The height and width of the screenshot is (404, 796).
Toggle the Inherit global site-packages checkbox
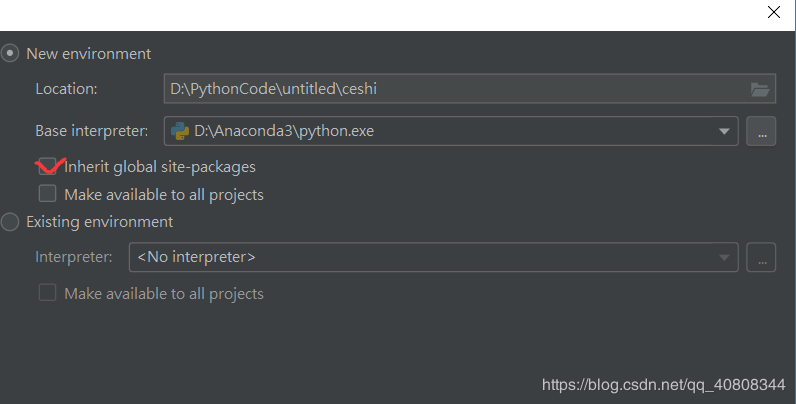coord(47,167)
